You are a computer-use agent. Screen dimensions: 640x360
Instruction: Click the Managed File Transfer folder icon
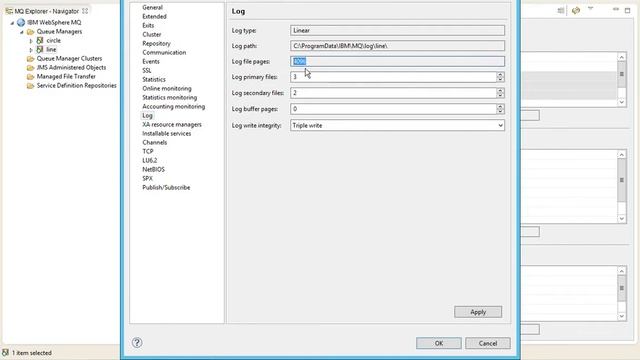(x=30, y=76)
